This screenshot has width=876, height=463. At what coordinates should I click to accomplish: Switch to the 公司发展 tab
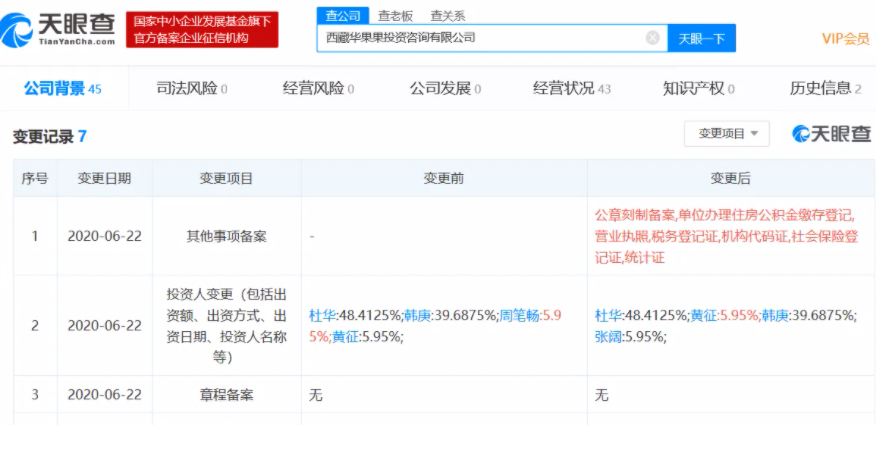(445, 88)
